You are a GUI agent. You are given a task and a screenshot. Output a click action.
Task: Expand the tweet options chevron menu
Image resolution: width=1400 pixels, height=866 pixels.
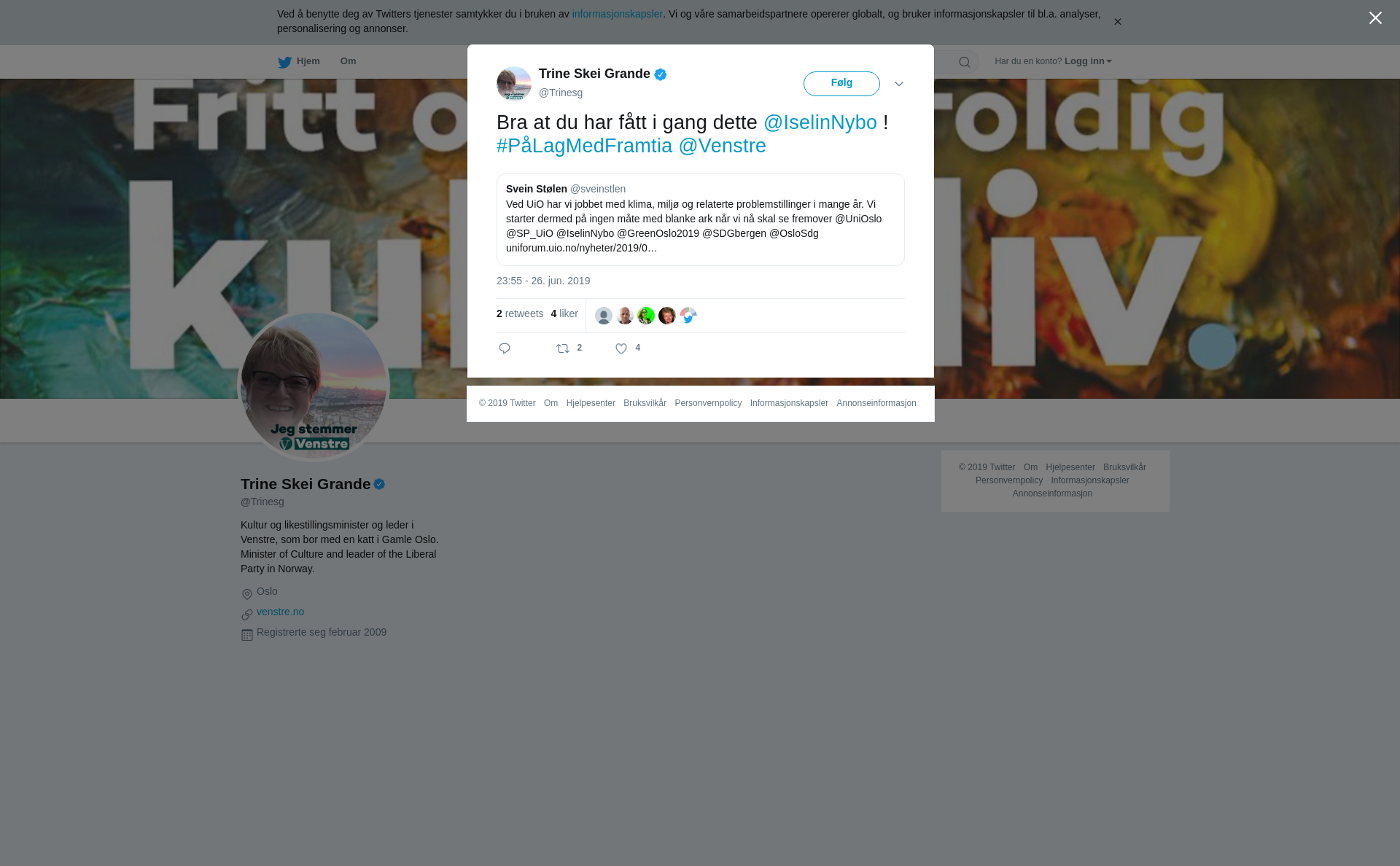pos(899,84)
